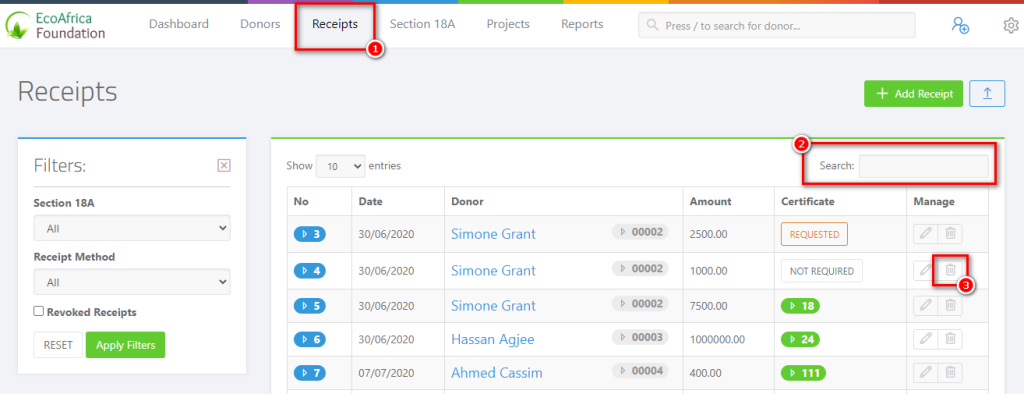Open Simone Grant link in receipt 4 row
1024x394 pixels.
(x=493, y=271)
